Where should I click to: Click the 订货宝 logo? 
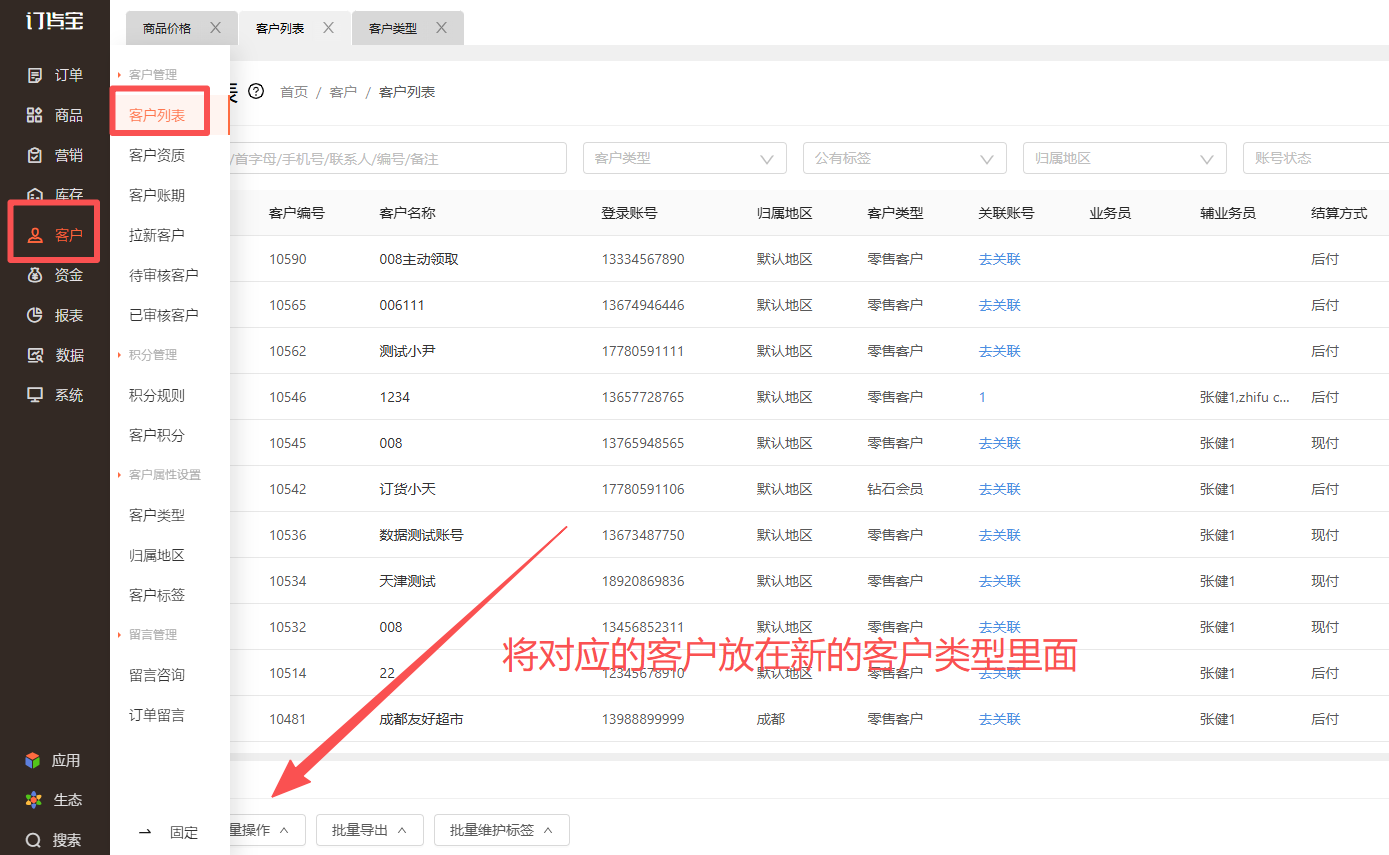tap(54, 20)
